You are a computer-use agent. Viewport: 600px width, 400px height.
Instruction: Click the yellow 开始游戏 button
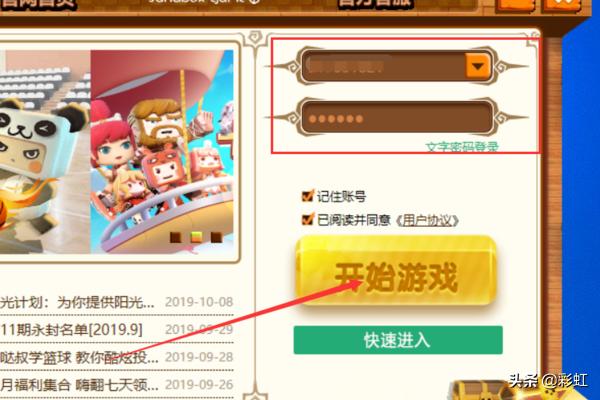pyautogui.click(x=396, y=271)
